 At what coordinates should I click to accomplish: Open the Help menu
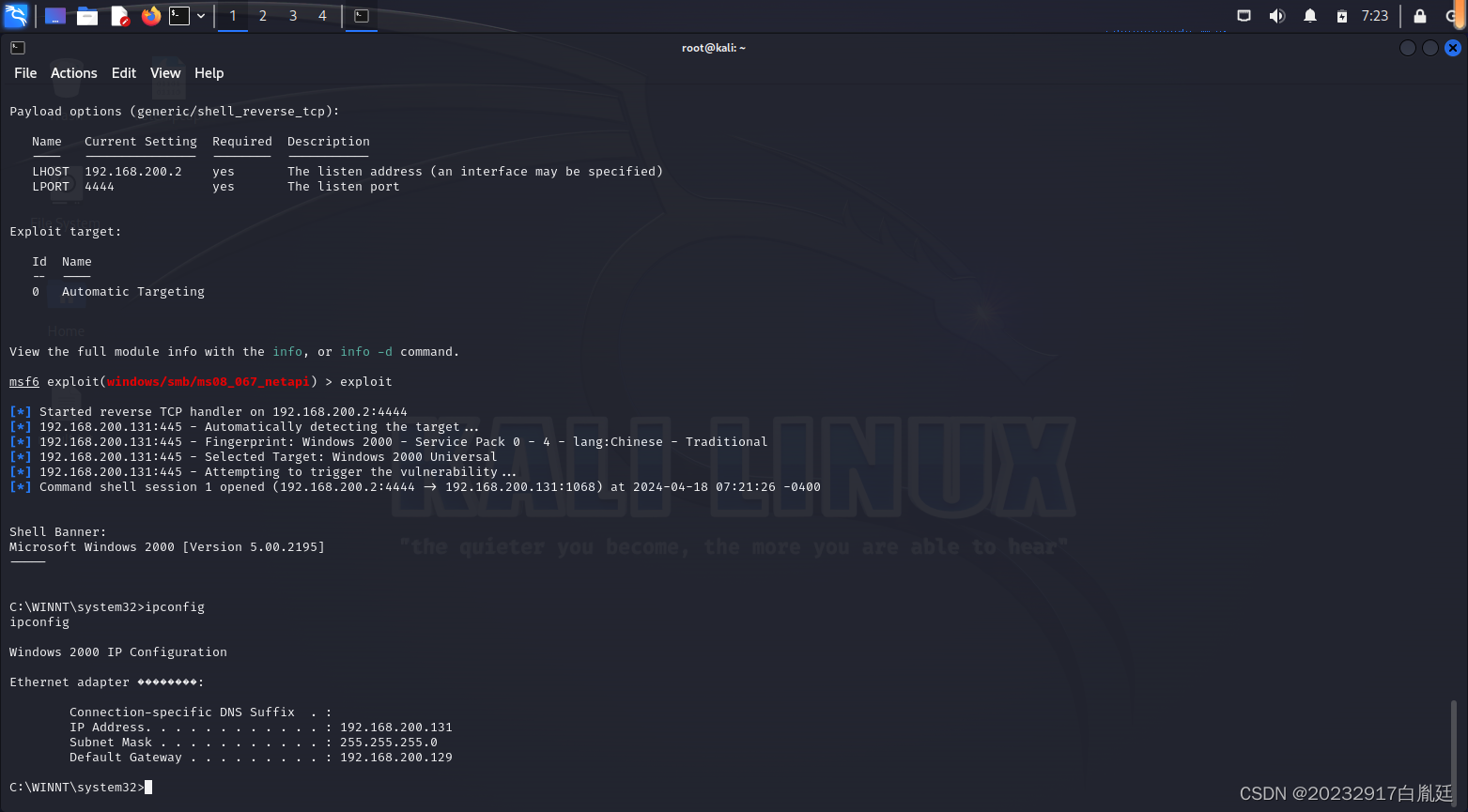tap(209, 73)
